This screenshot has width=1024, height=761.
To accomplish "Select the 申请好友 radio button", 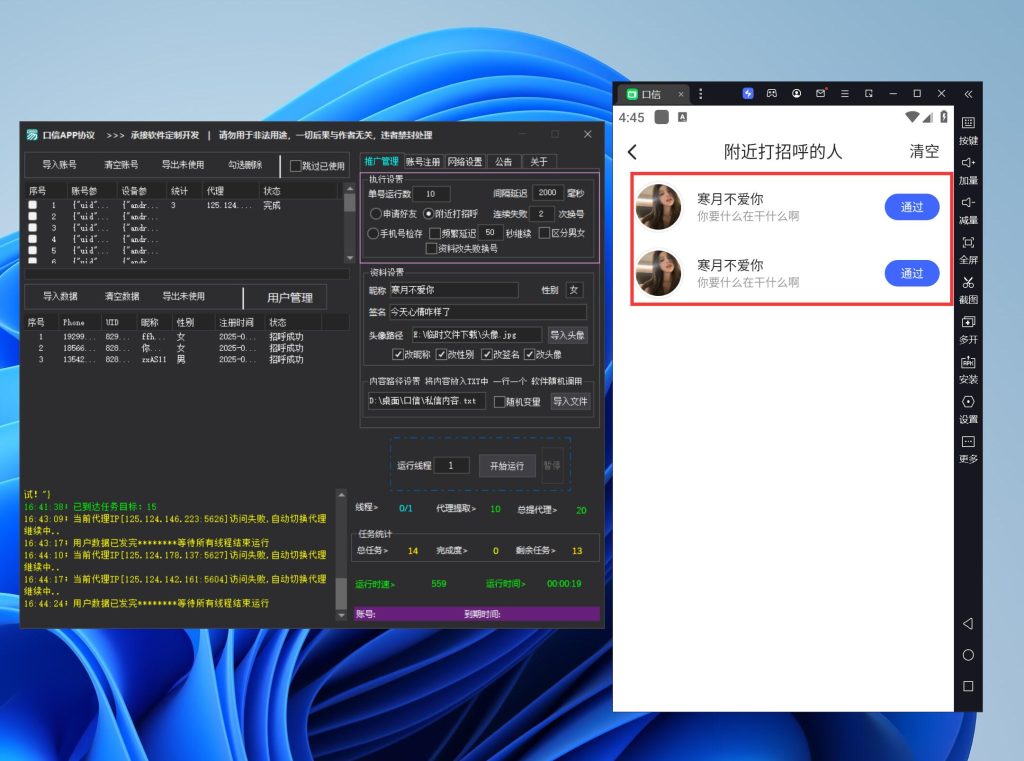I will click(x=375, y=214).
